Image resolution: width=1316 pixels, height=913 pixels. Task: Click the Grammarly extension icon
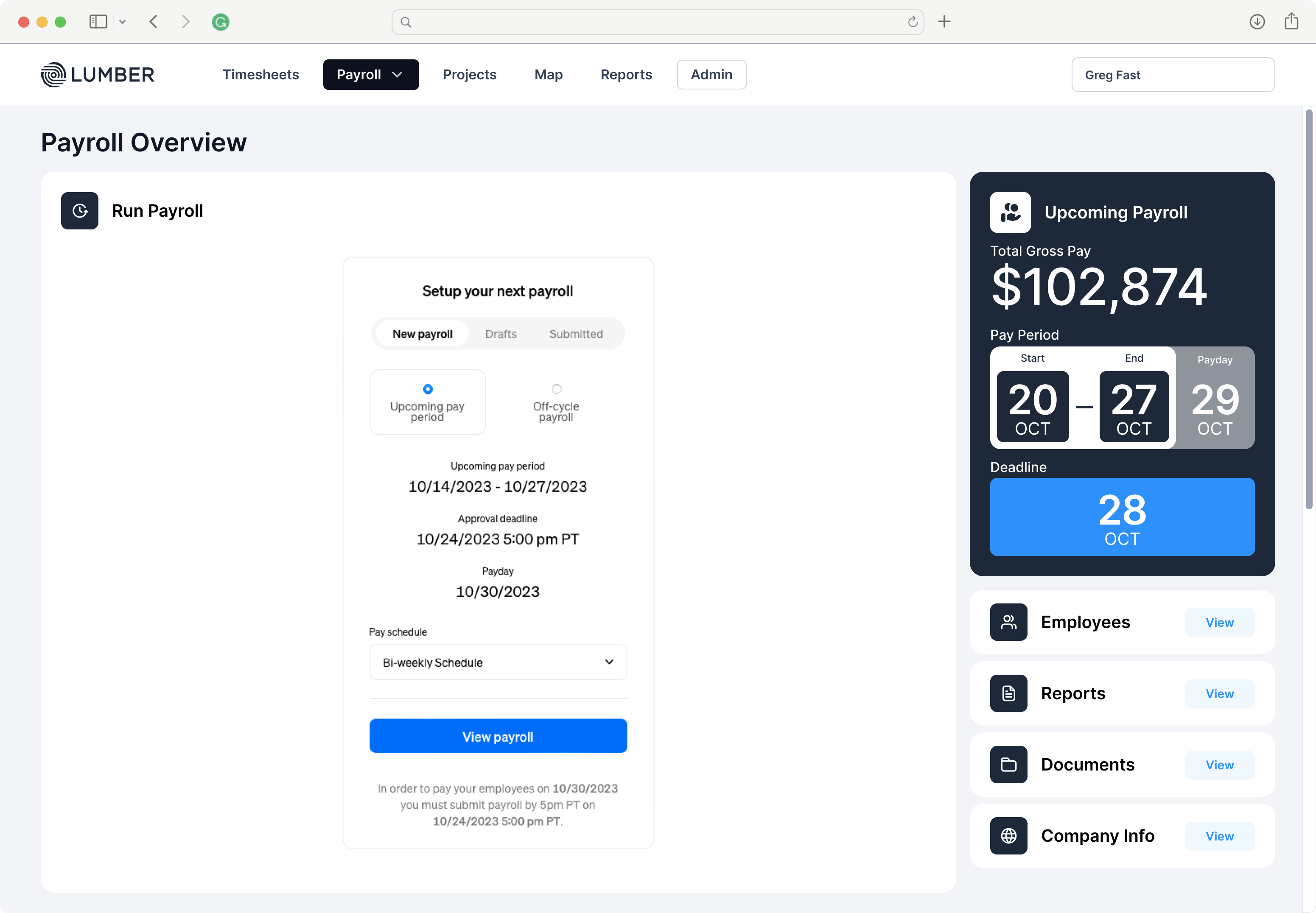220,22
